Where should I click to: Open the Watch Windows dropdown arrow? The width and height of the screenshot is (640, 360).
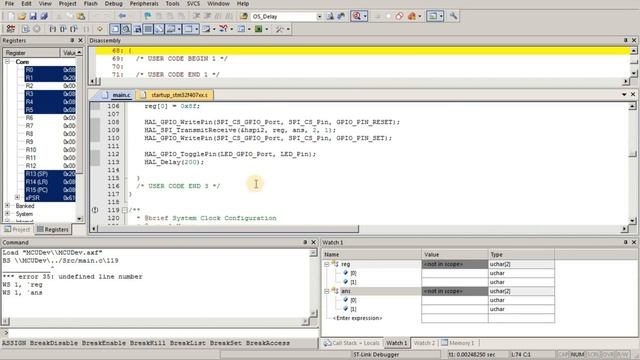pos(179,29)
